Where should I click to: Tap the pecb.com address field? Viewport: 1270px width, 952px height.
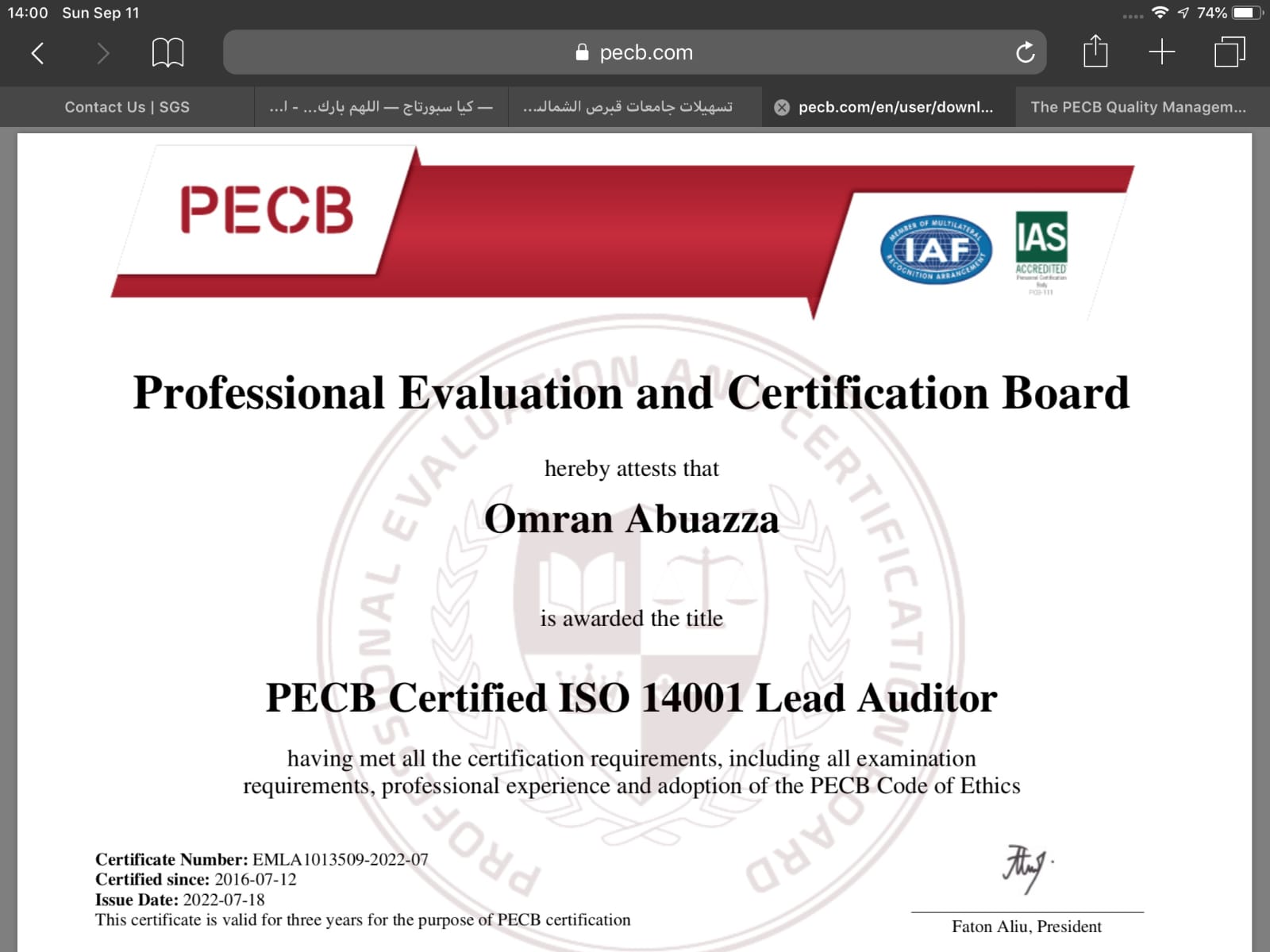pos(645,52)
